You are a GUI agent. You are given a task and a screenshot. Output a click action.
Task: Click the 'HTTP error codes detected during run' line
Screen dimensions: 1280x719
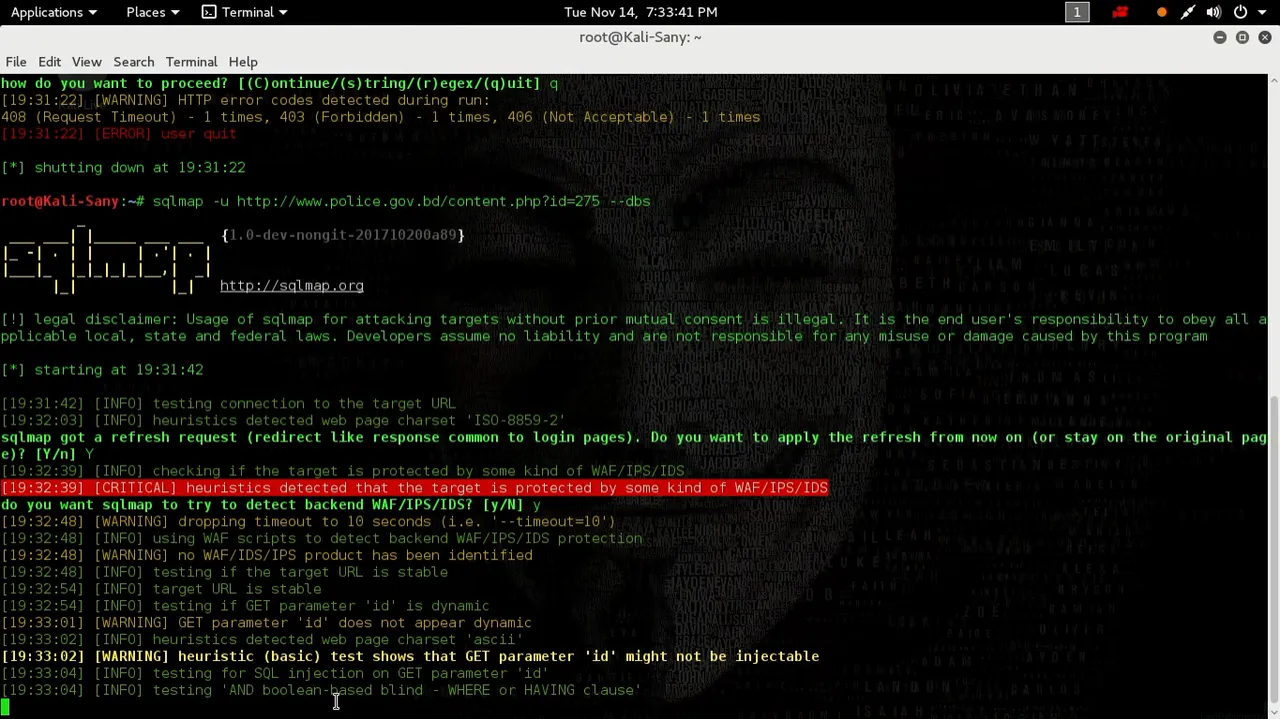point(245,100)
